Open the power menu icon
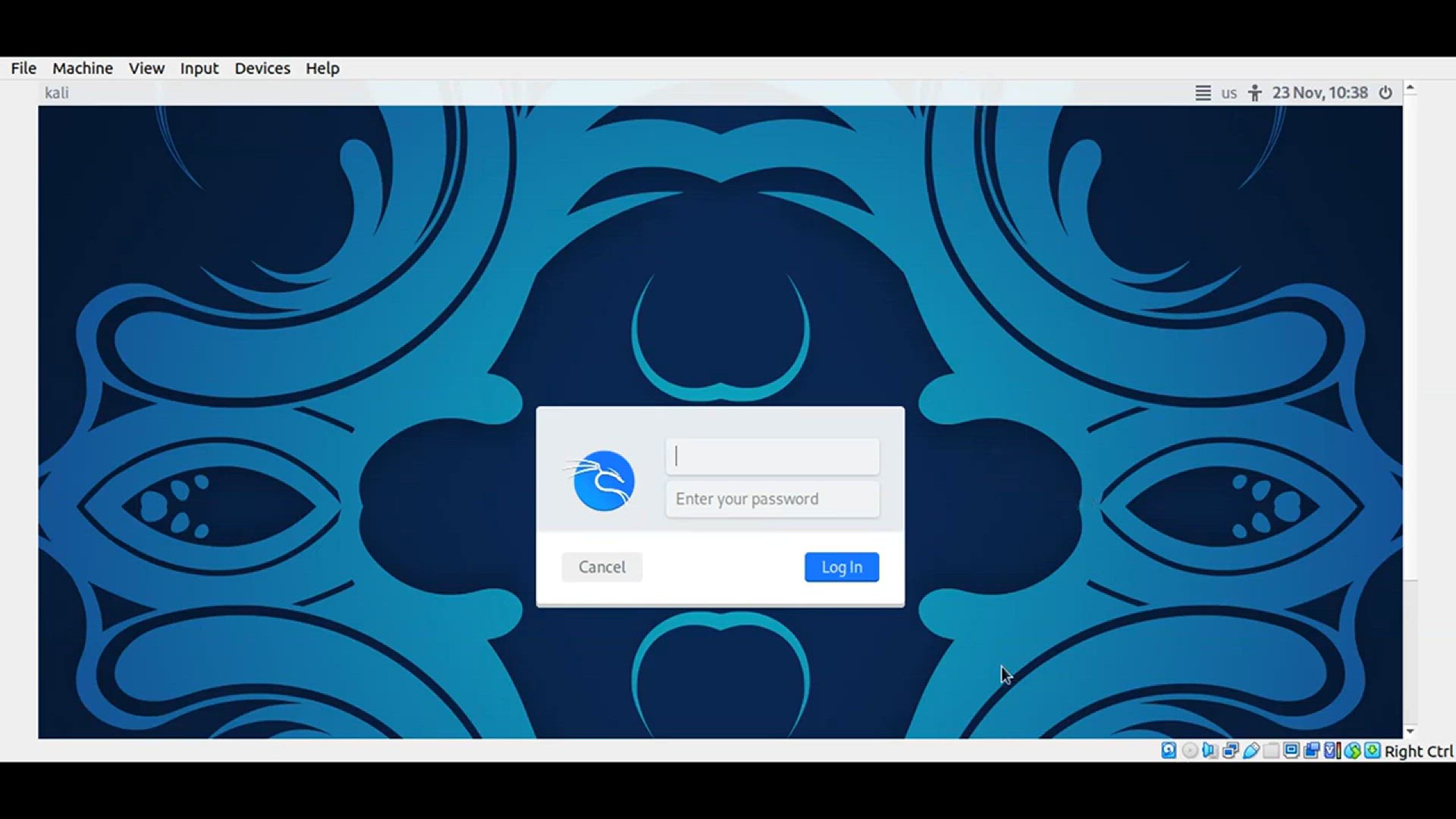 point(1385,93)
